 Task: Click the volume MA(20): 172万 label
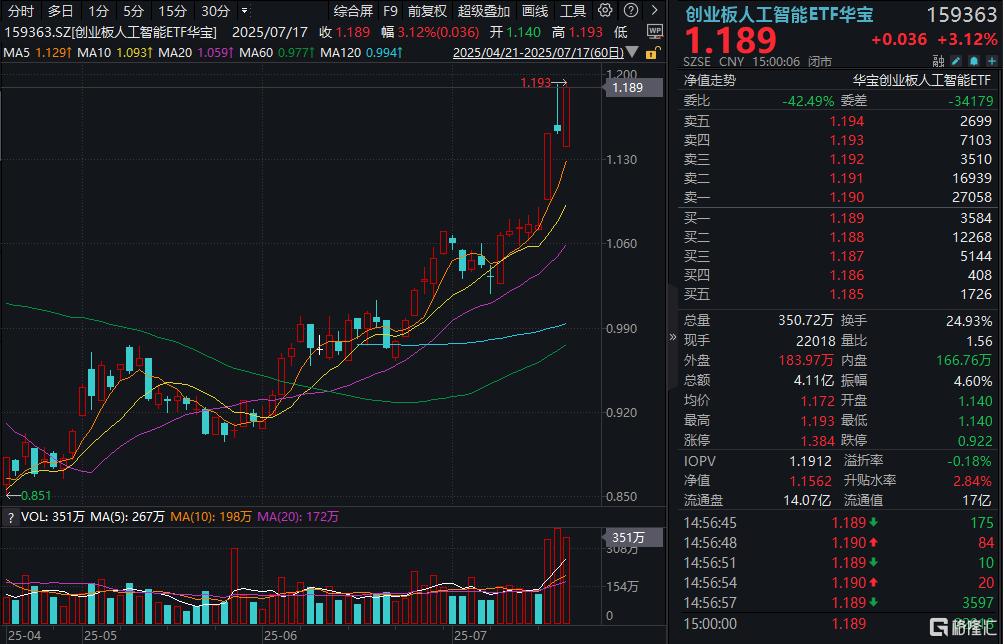tap(298, 517)
